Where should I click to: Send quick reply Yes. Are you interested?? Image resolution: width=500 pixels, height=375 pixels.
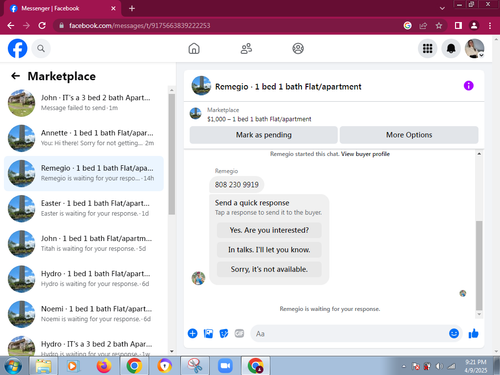(269, 230)
